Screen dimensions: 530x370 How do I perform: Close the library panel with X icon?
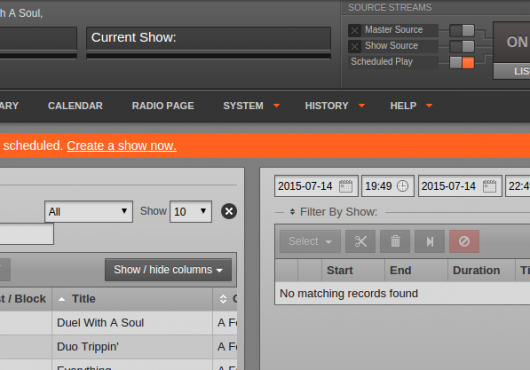229,212
